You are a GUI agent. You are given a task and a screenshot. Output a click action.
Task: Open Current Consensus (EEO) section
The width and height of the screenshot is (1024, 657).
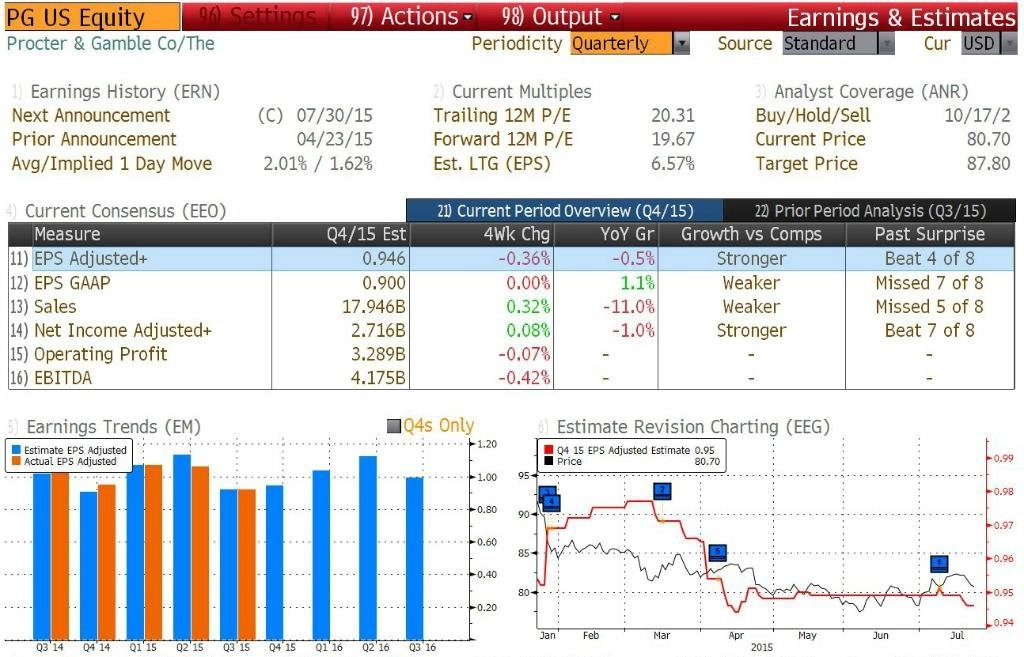tap(116, 211)
